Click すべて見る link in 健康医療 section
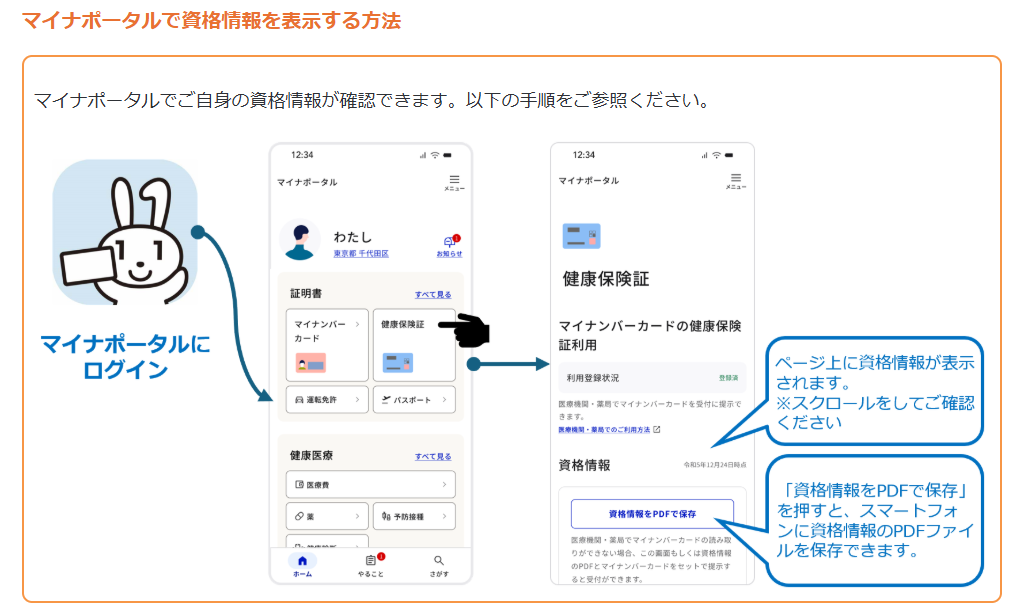 click(433, 456)
